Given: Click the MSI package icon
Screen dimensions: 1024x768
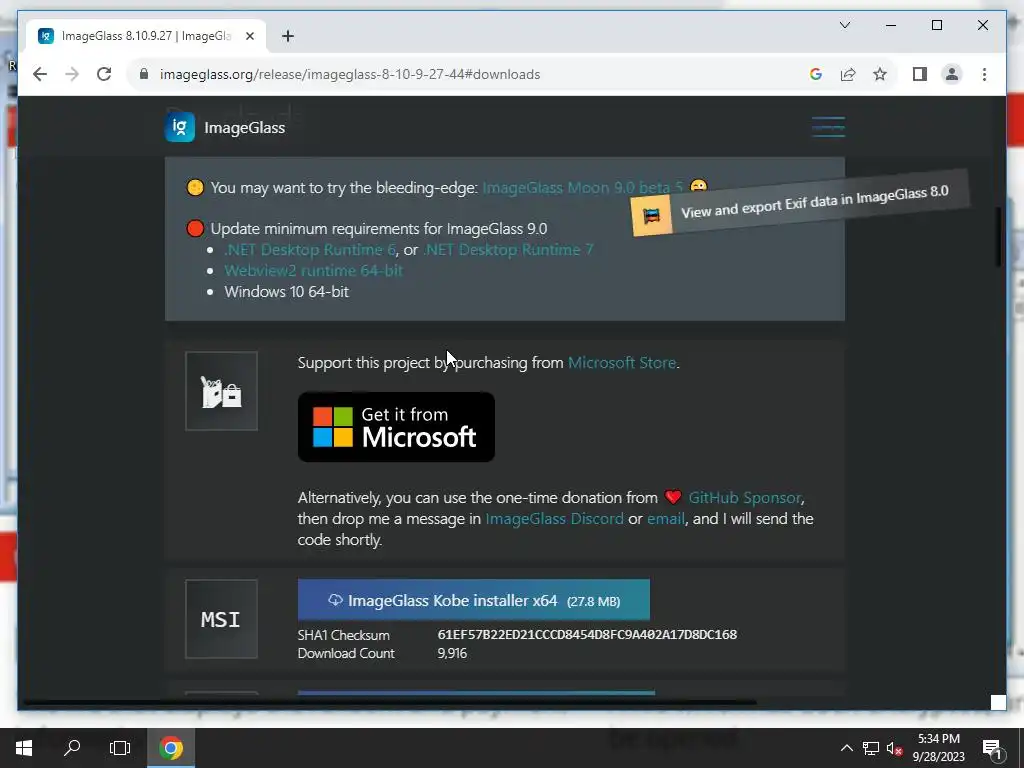Looking at the screenshot, I should pyautogui.click(x=221, y=618).
